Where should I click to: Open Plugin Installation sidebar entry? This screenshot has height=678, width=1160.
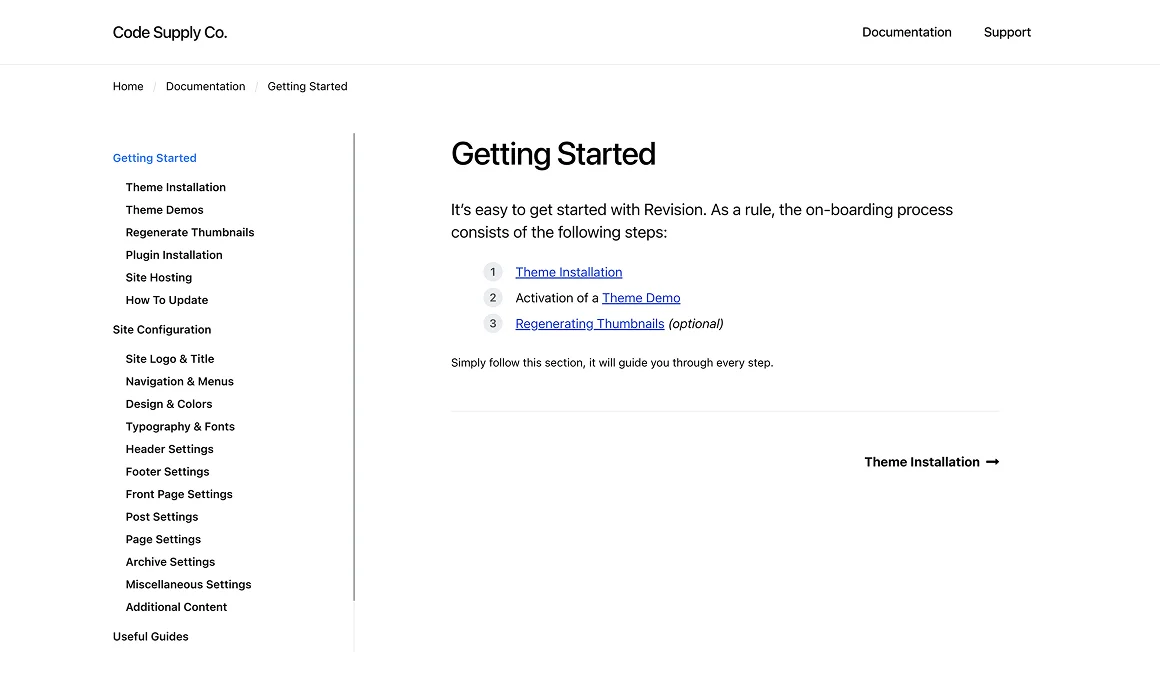174,255
